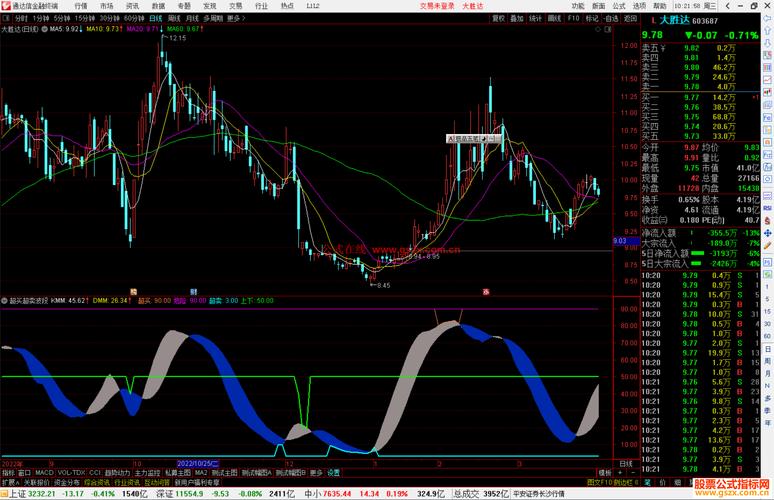Open the 综合资讯 tab
774x500 pixels.
pos(97,482)
